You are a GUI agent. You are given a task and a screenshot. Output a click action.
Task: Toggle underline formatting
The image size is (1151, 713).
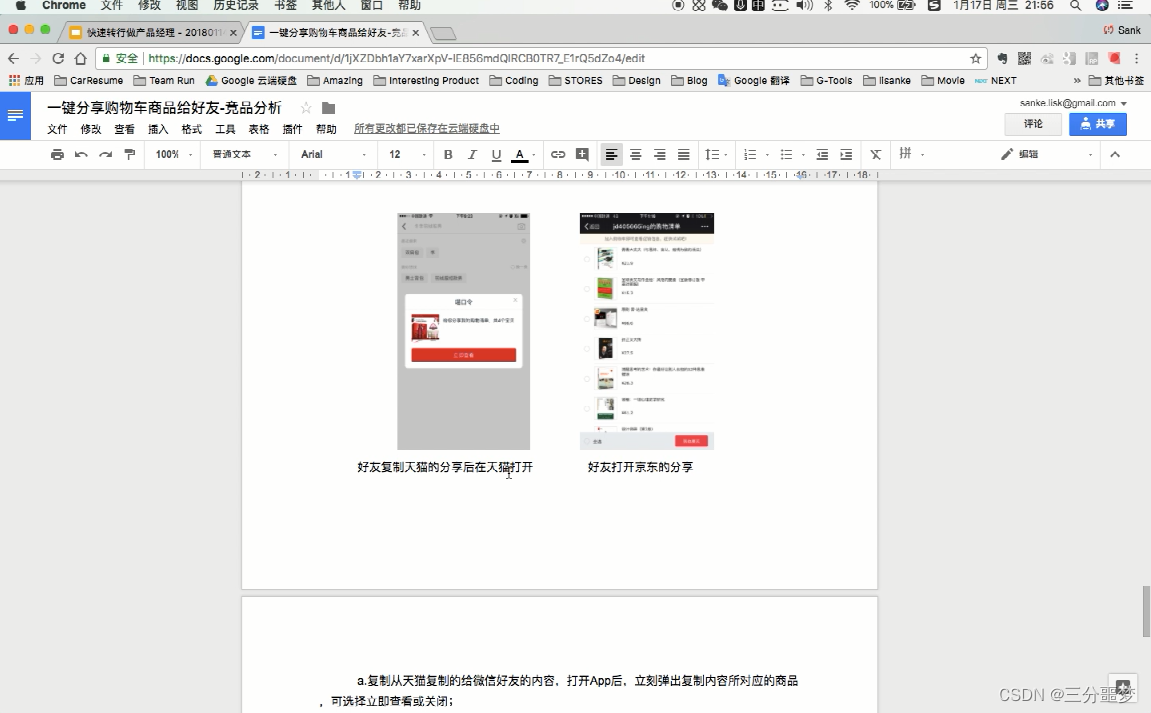coord(496,154)
